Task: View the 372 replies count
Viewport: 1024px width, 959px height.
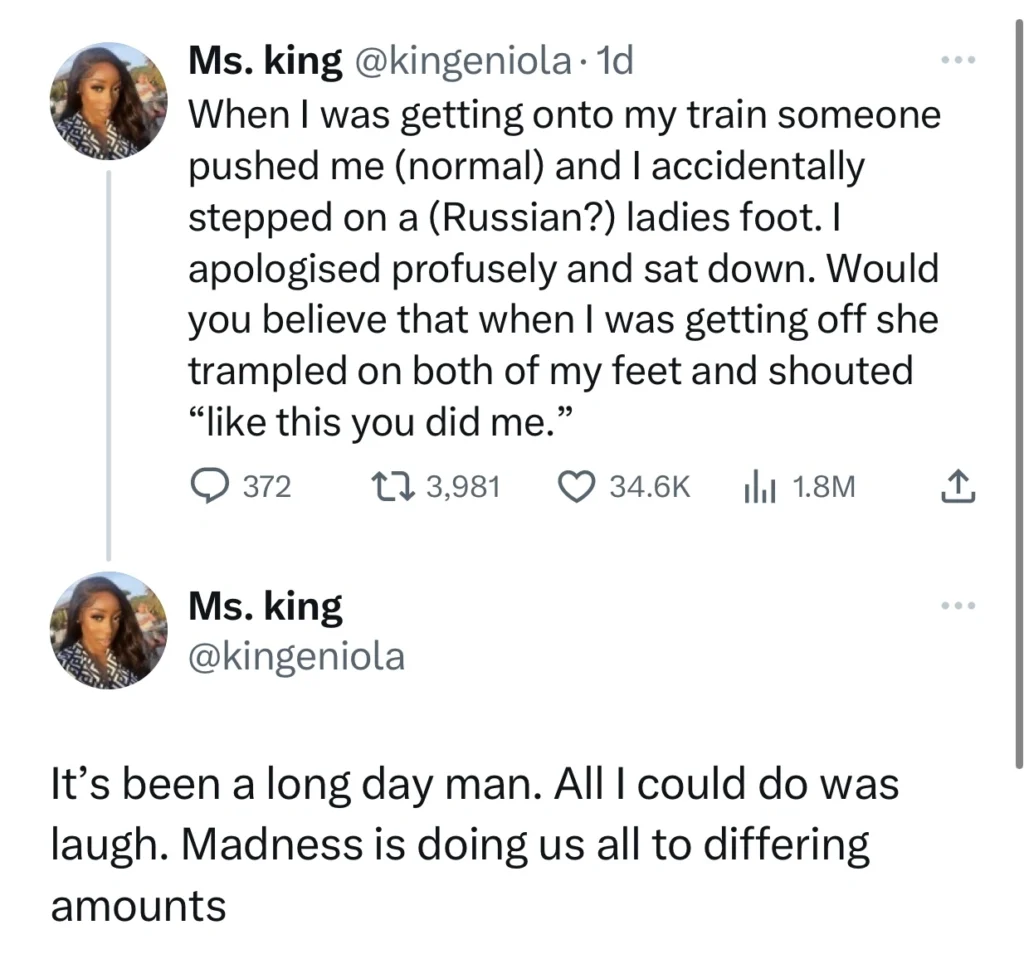Action: [268, 487]
